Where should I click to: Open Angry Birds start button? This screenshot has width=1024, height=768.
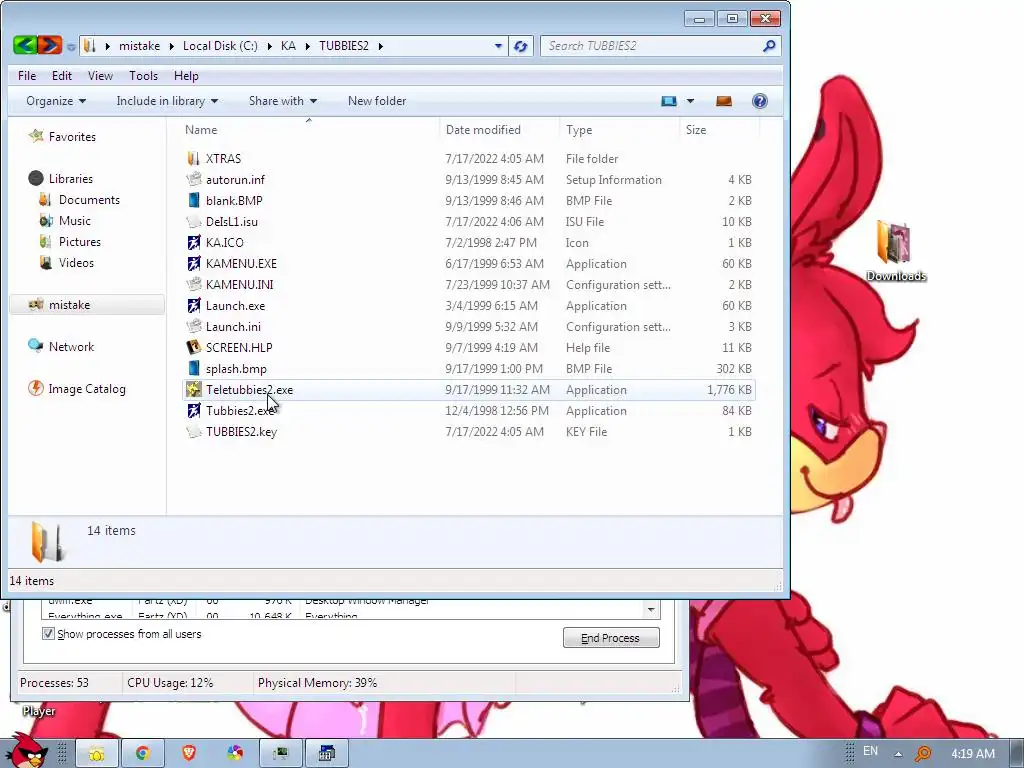pos(26,751)
